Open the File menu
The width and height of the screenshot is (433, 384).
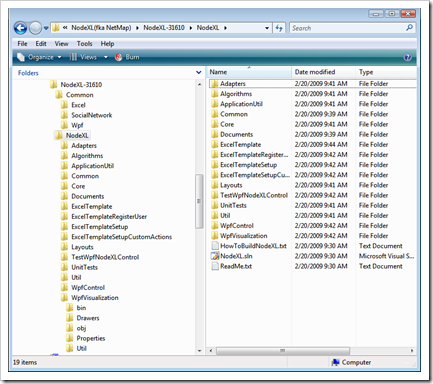point(22,44)
